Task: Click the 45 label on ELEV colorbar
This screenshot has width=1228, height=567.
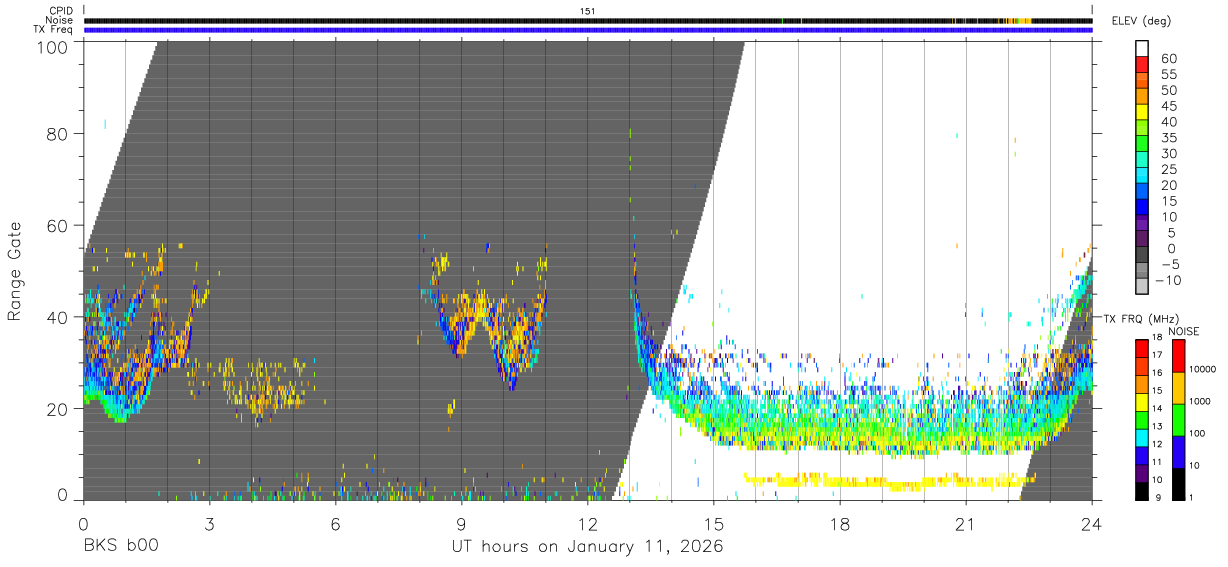Action: click(1167, 106)
